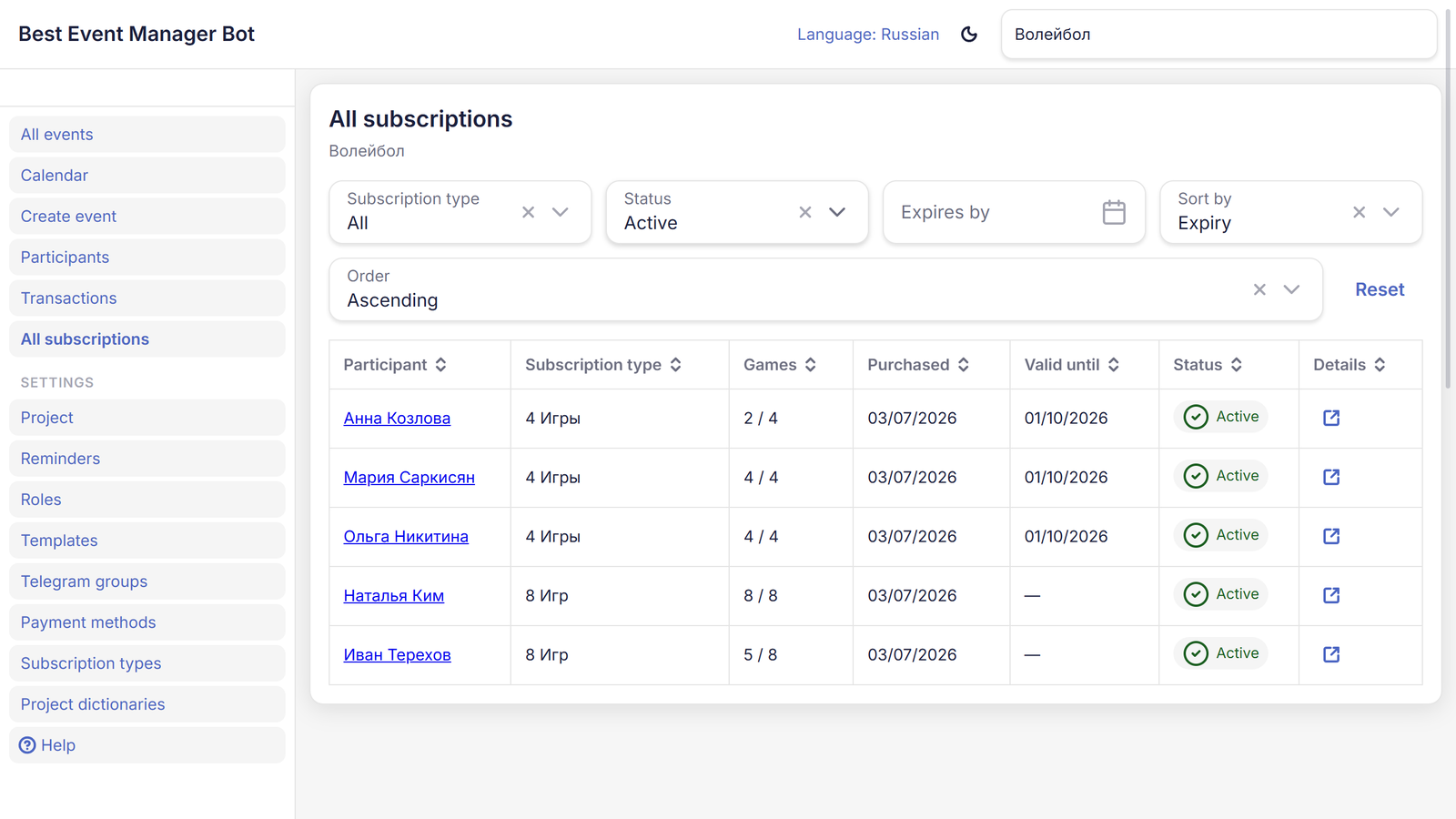This screenshot has height=819, width=1456.
Task: Open details icon in Ольга Никитина row
Action: (1331, 536)
